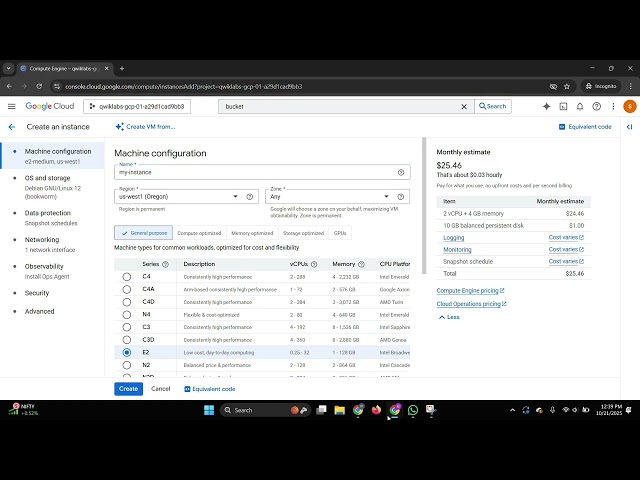Reload the page with browser refresh icon
Screen dimensions: 640x480
coord(39,87)
